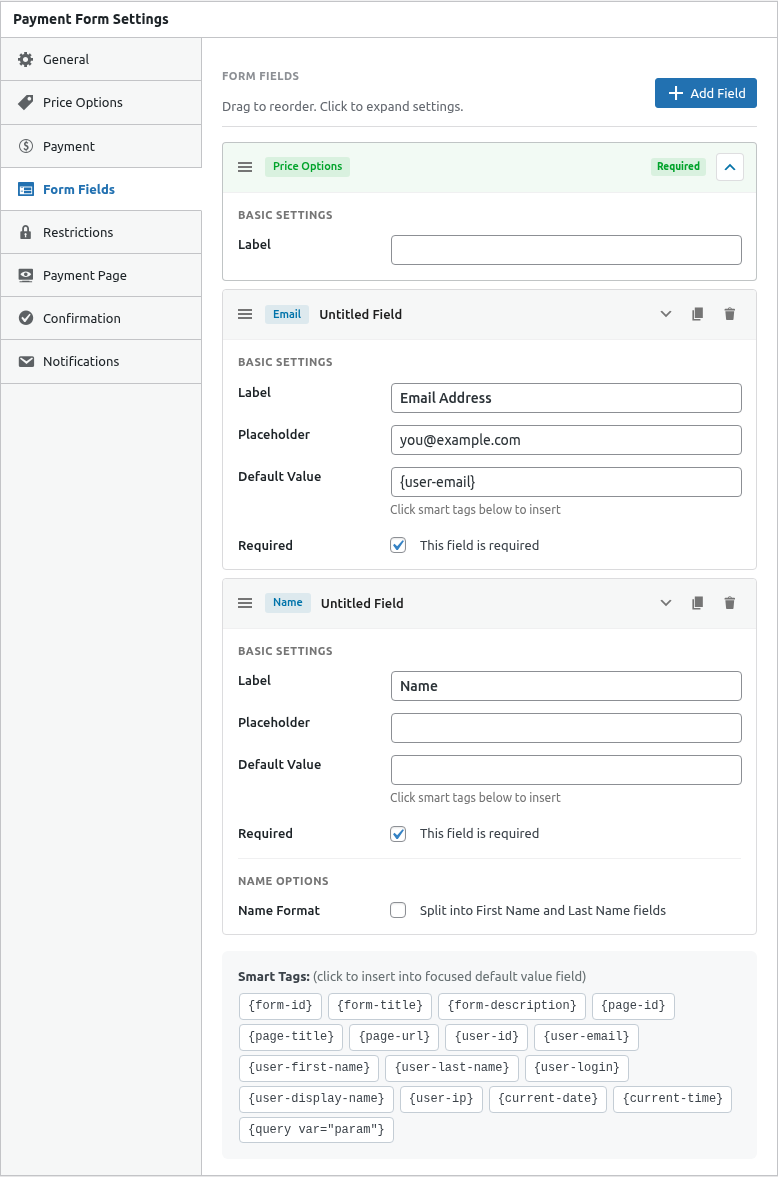Select the Price Options tag icon
778x1177 pixels.
[28, 102]
